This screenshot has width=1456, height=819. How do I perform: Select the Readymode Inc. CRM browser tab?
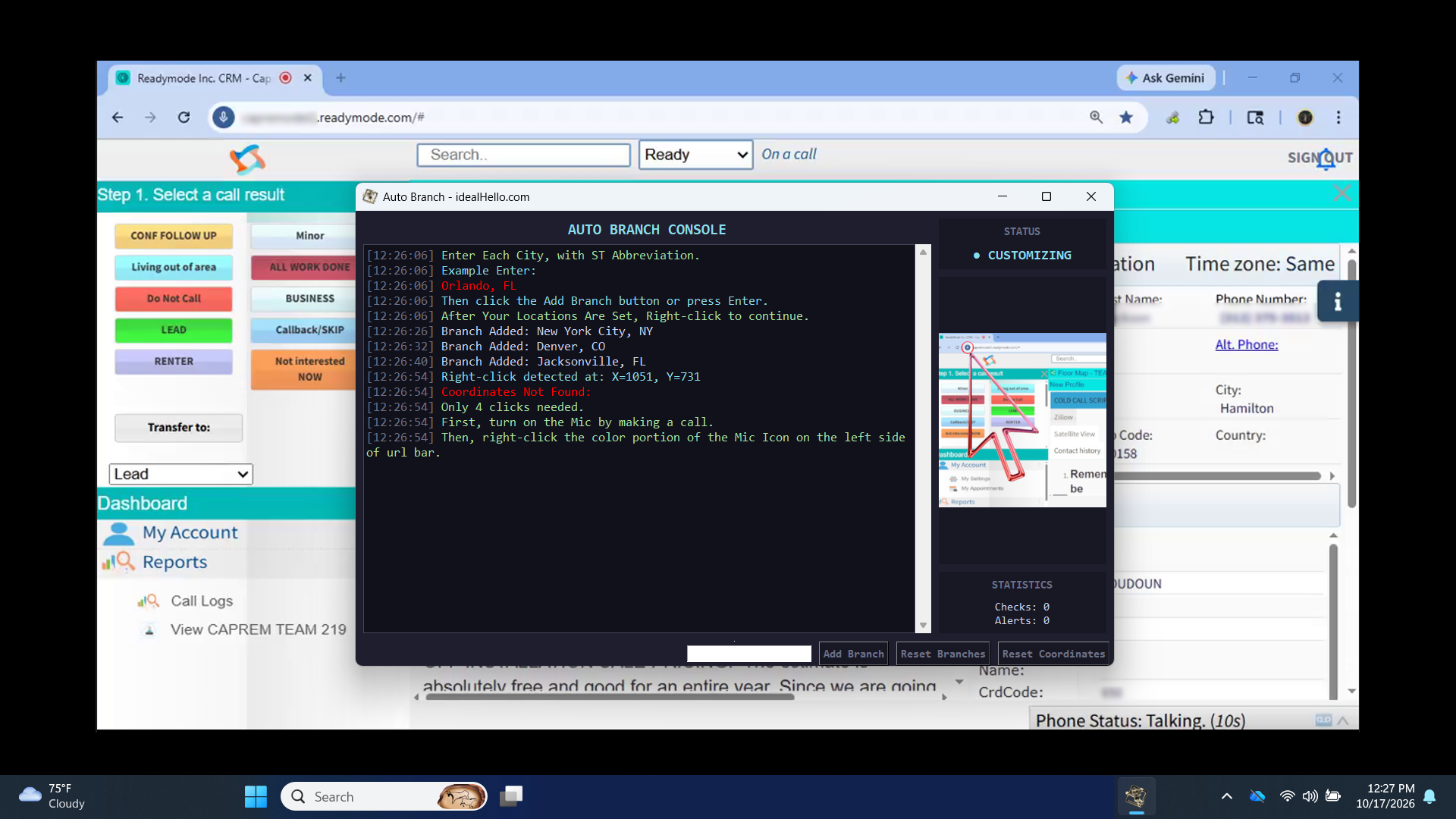[216, 78]
